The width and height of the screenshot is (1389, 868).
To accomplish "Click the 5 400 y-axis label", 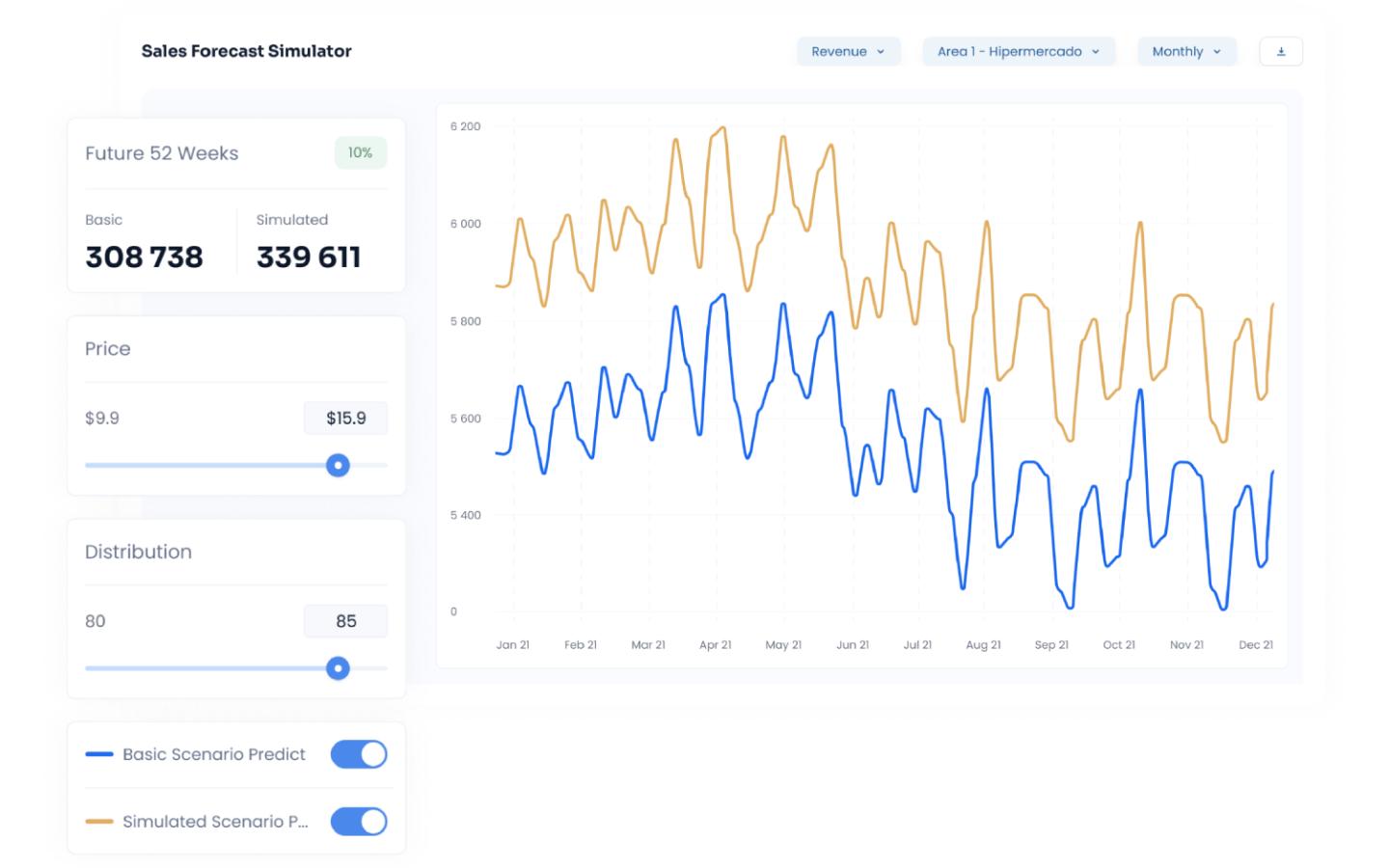I will 465,515.
